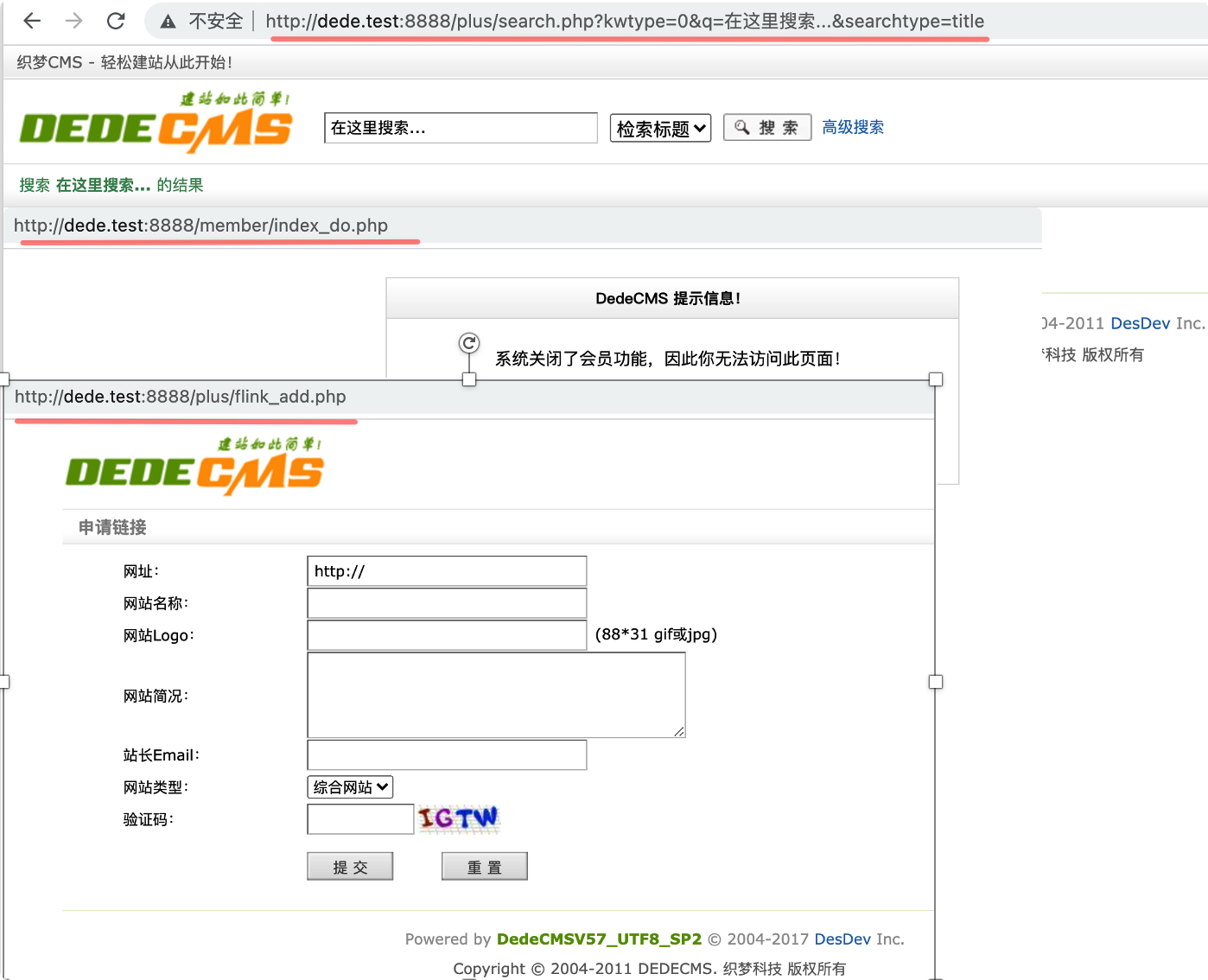The height and width of the screenshot is (980, 1208).
Task: Click the 站长Email input field
Action: [447, 754]
